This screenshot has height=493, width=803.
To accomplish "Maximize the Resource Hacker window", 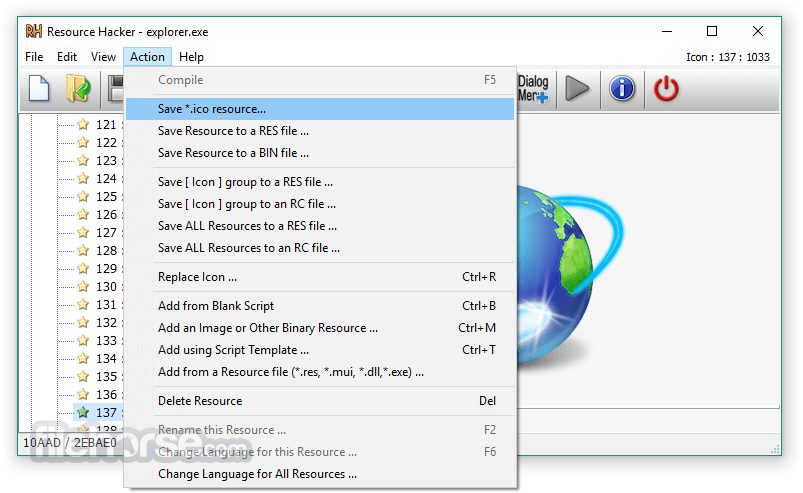I will (x=712, y=31).
